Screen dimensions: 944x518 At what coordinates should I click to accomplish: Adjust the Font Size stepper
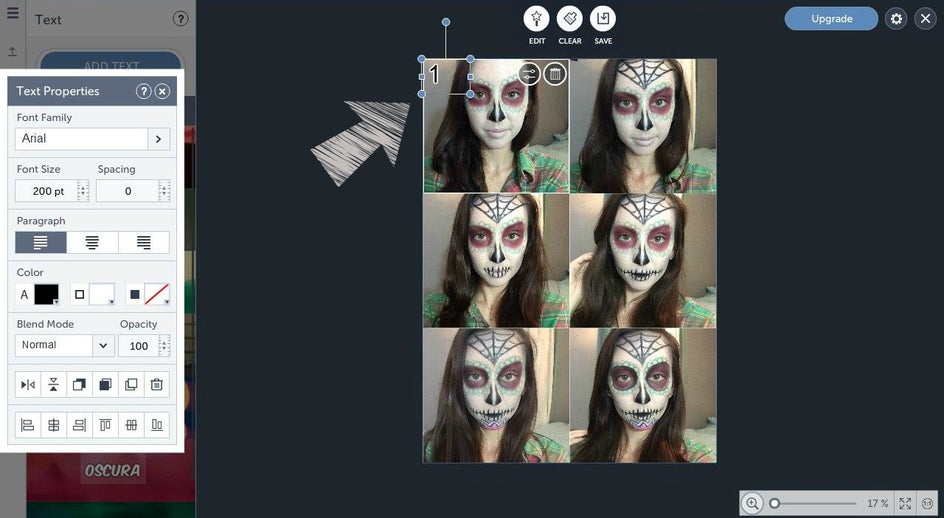tap(83, 191)
